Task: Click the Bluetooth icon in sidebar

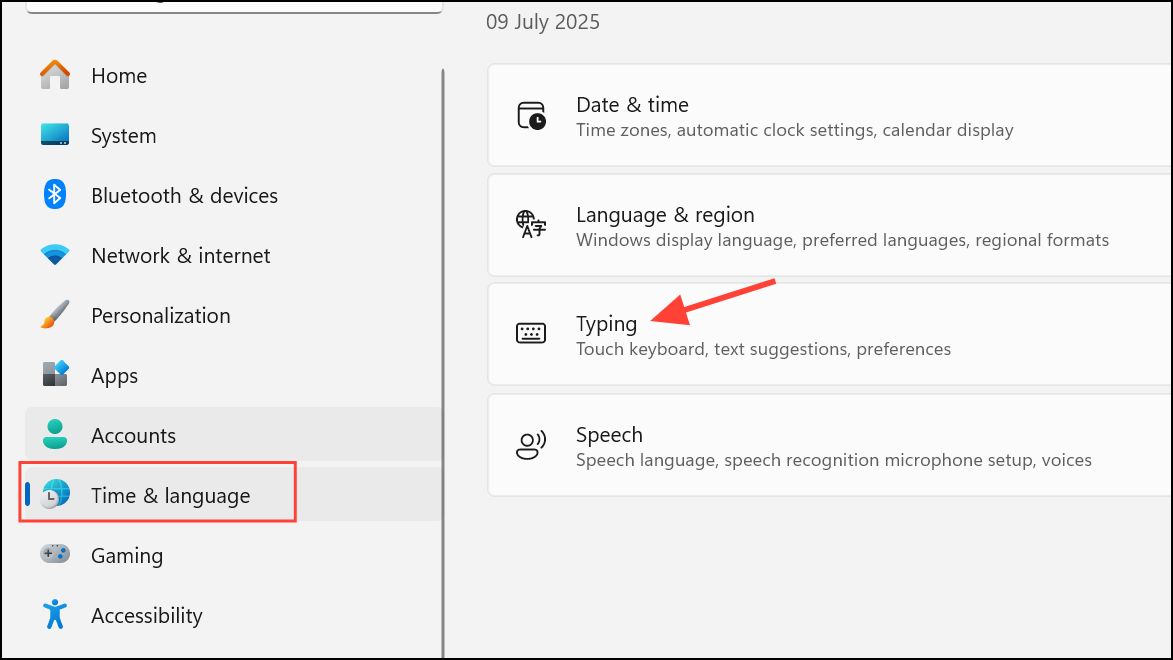Action: [55, 195]
